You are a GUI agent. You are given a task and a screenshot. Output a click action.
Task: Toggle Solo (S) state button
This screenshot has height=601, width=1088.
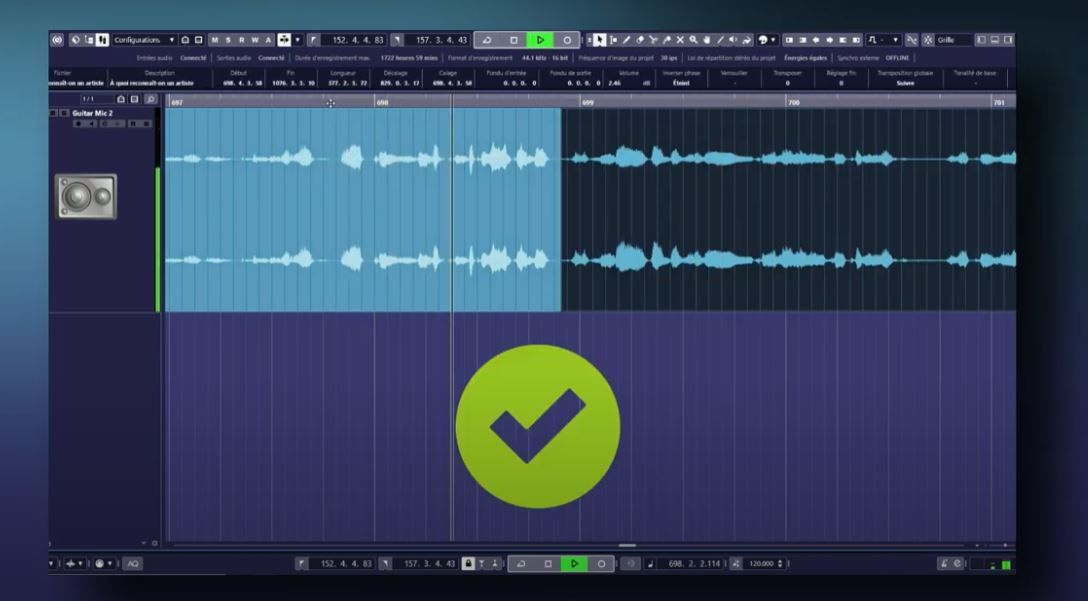[x=228, y=40]
